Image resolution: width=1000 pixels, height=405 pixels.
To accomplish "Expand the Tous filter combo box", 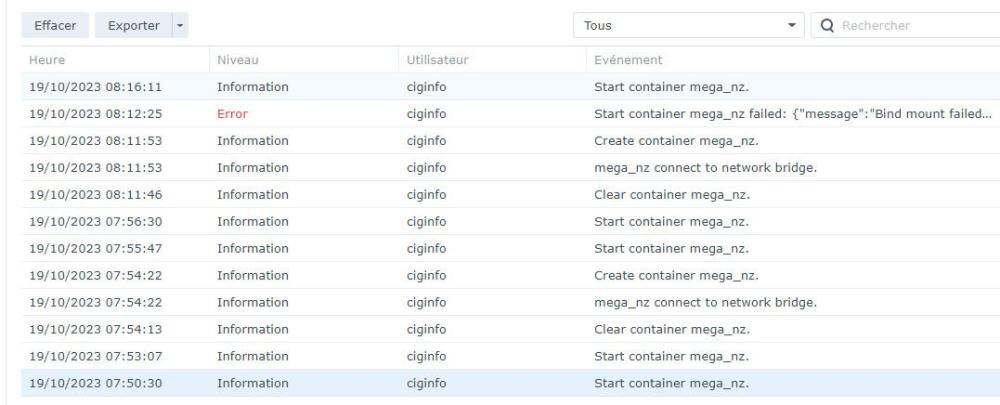I will pyautogui.click(x=689, y=26).
